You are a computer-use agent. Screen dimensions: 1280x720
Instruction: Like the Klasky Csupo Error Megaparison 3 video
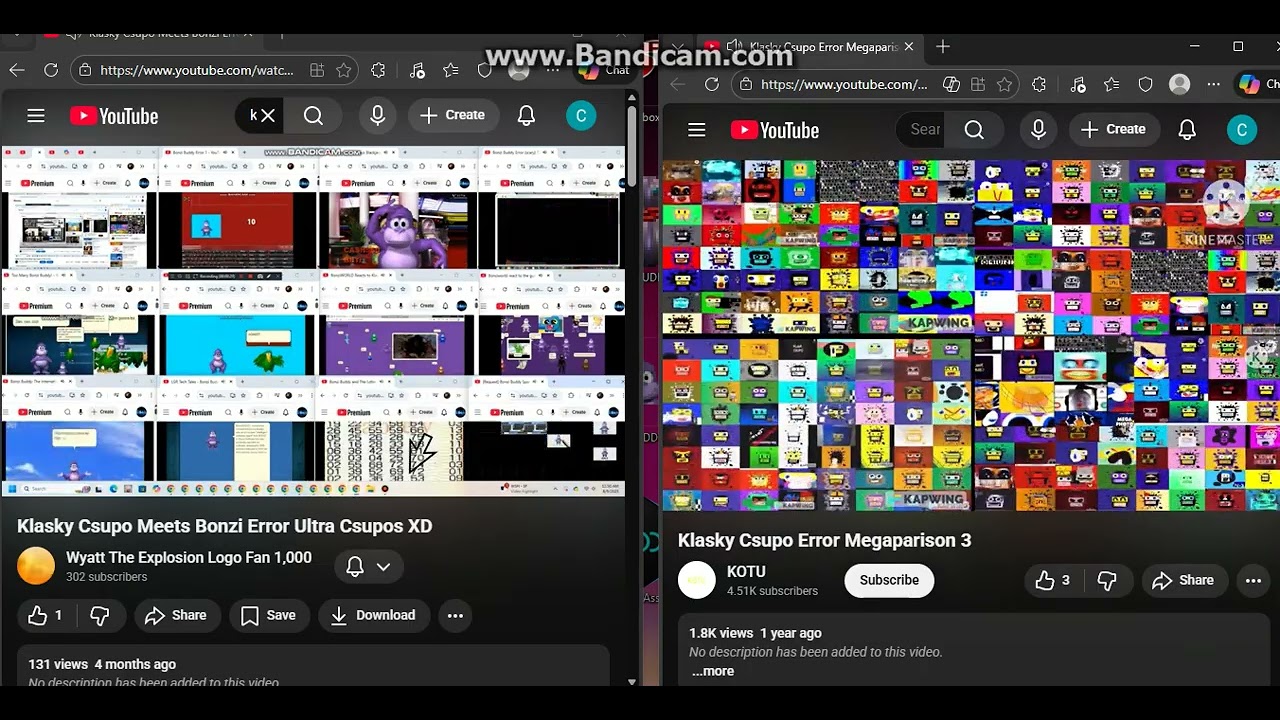(1054, 581)
